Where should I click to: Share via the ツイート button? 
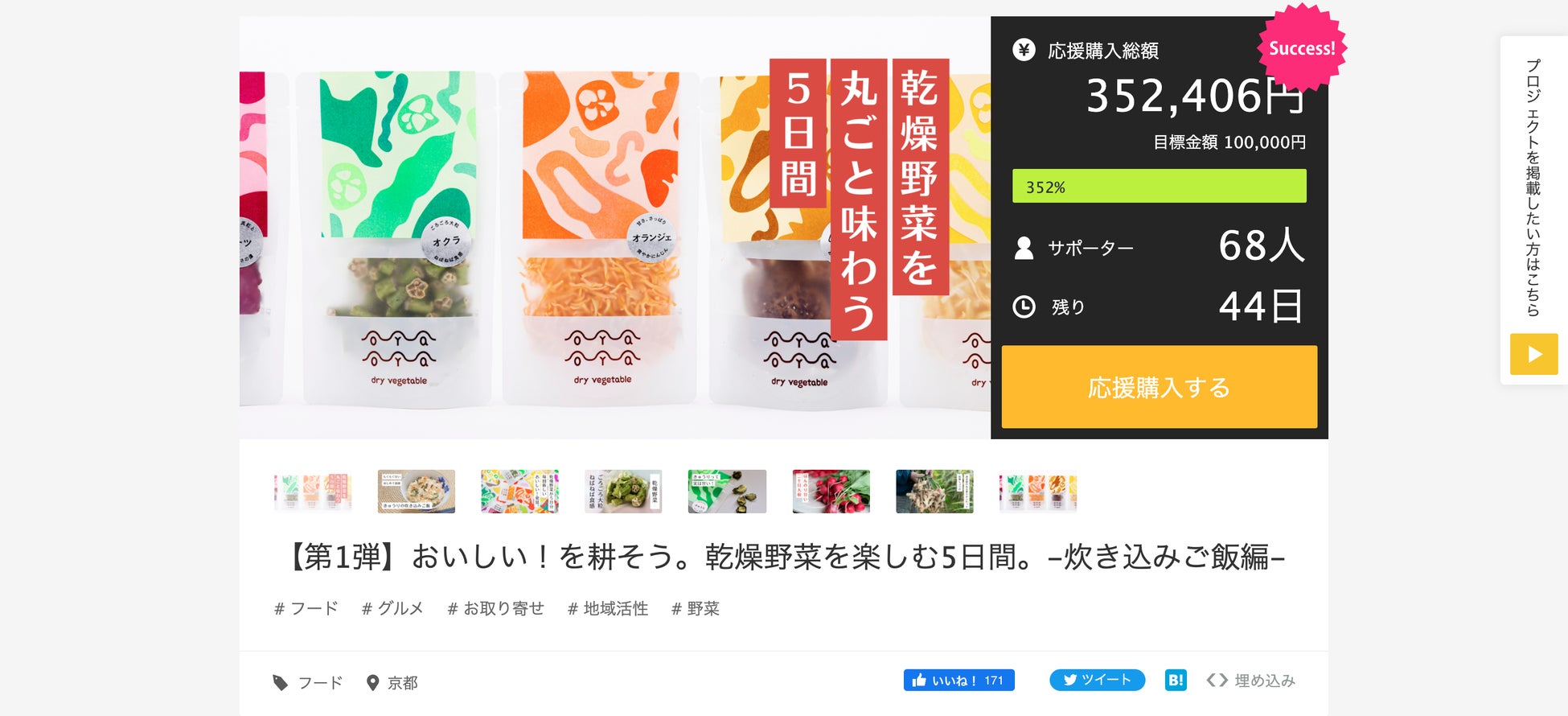pyautogui.click(x=1097, y=680)
